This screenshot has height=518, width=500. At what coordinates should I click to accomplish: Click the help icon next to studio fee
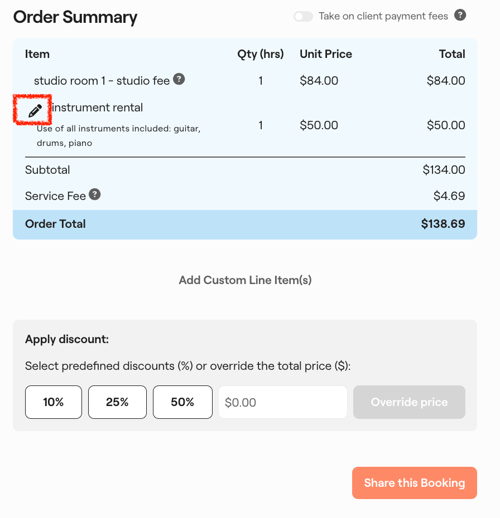coord(179,79)
